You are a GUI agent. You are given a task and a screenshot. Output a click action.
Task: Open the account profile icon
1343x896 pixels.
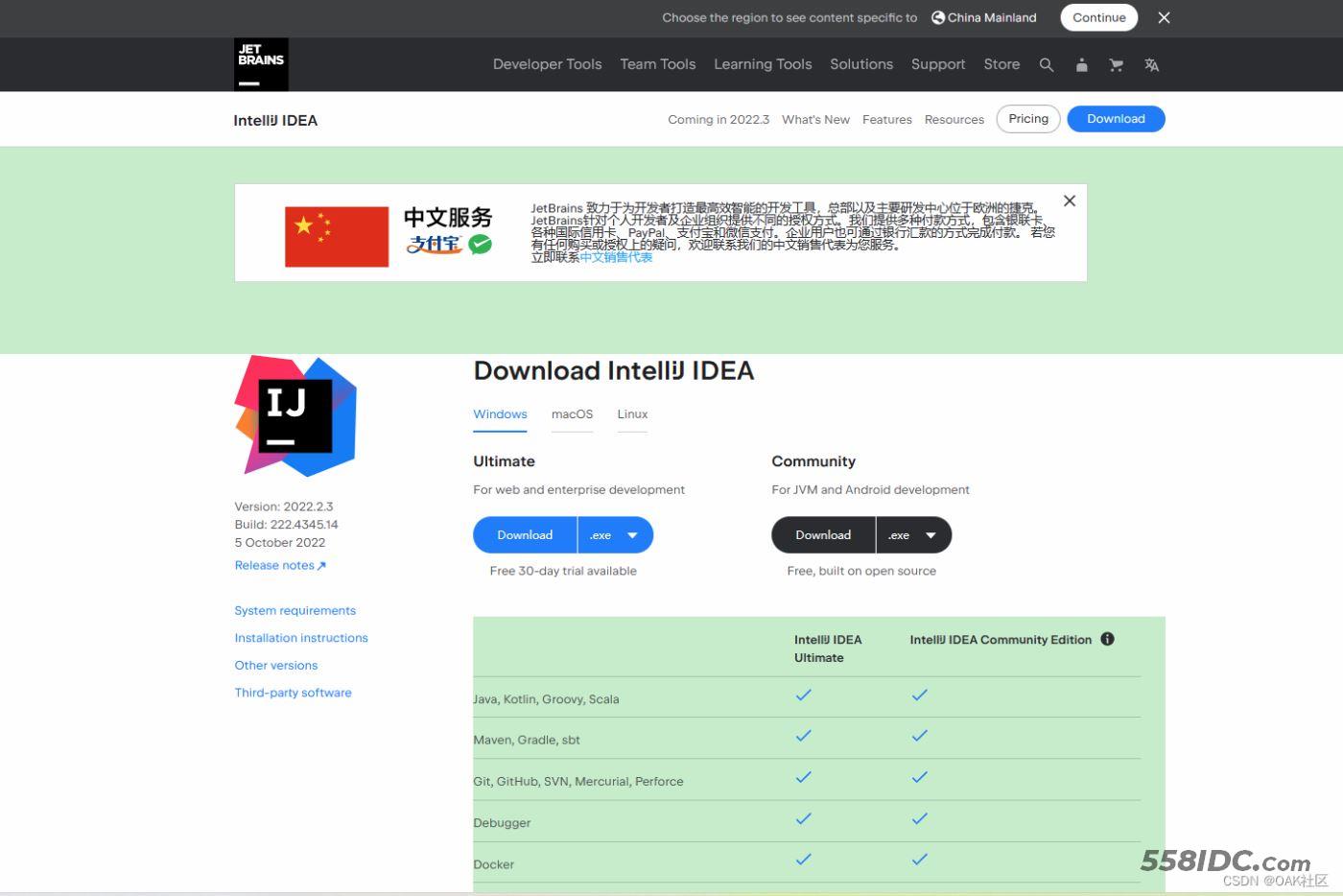tap(1081, 65)
